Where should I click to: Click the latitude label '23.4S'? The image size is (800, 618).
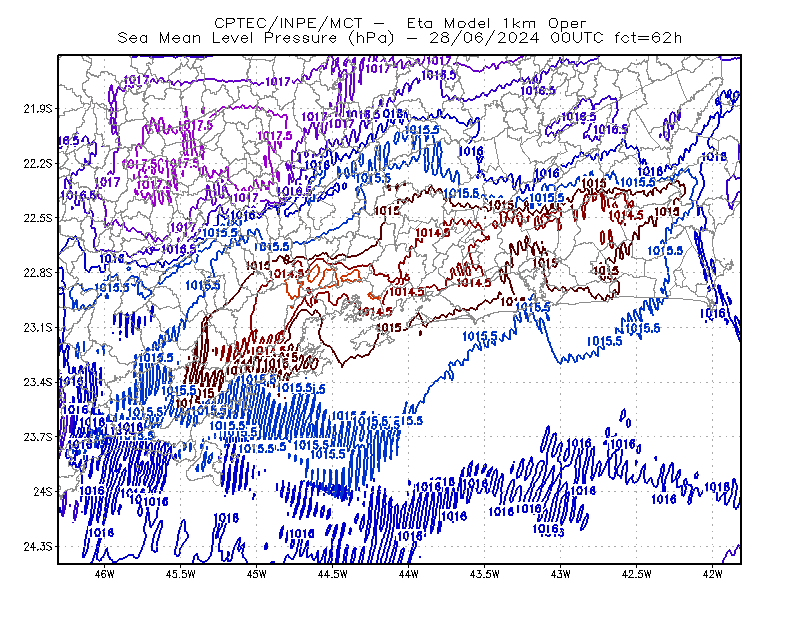pos(38,382)
